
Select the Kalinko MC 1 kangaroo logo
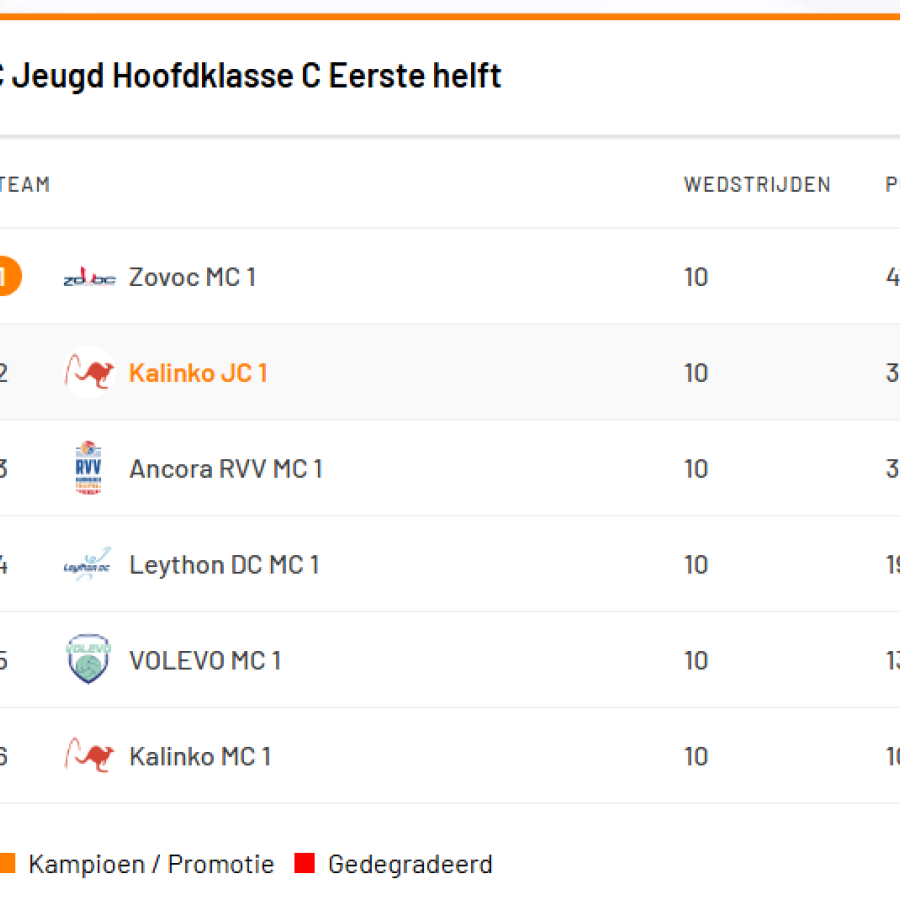tap(88, 756)
